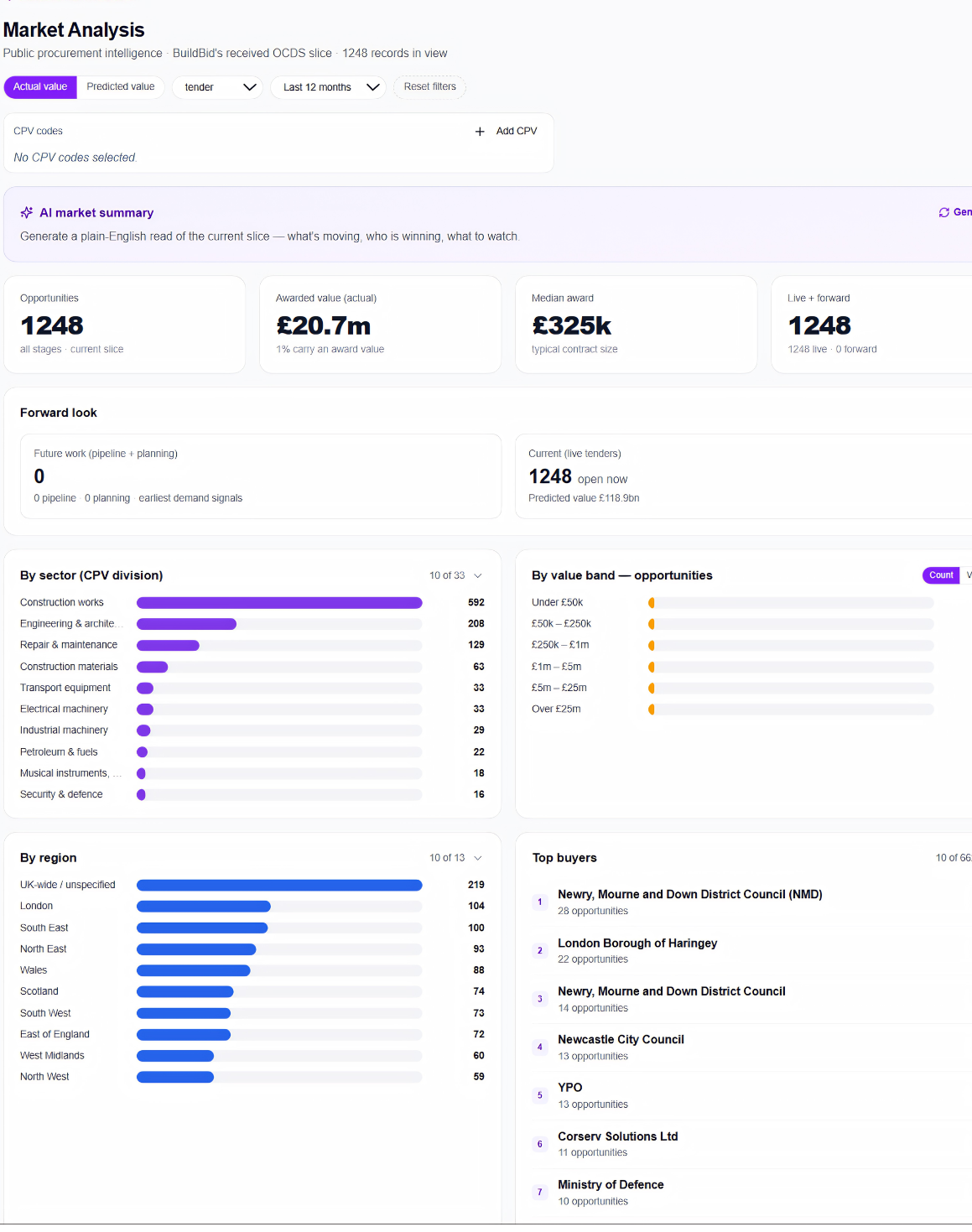The image size is (972, 1232).
Task: Select the £250k – £1m value band
Action: coord(733,646)
